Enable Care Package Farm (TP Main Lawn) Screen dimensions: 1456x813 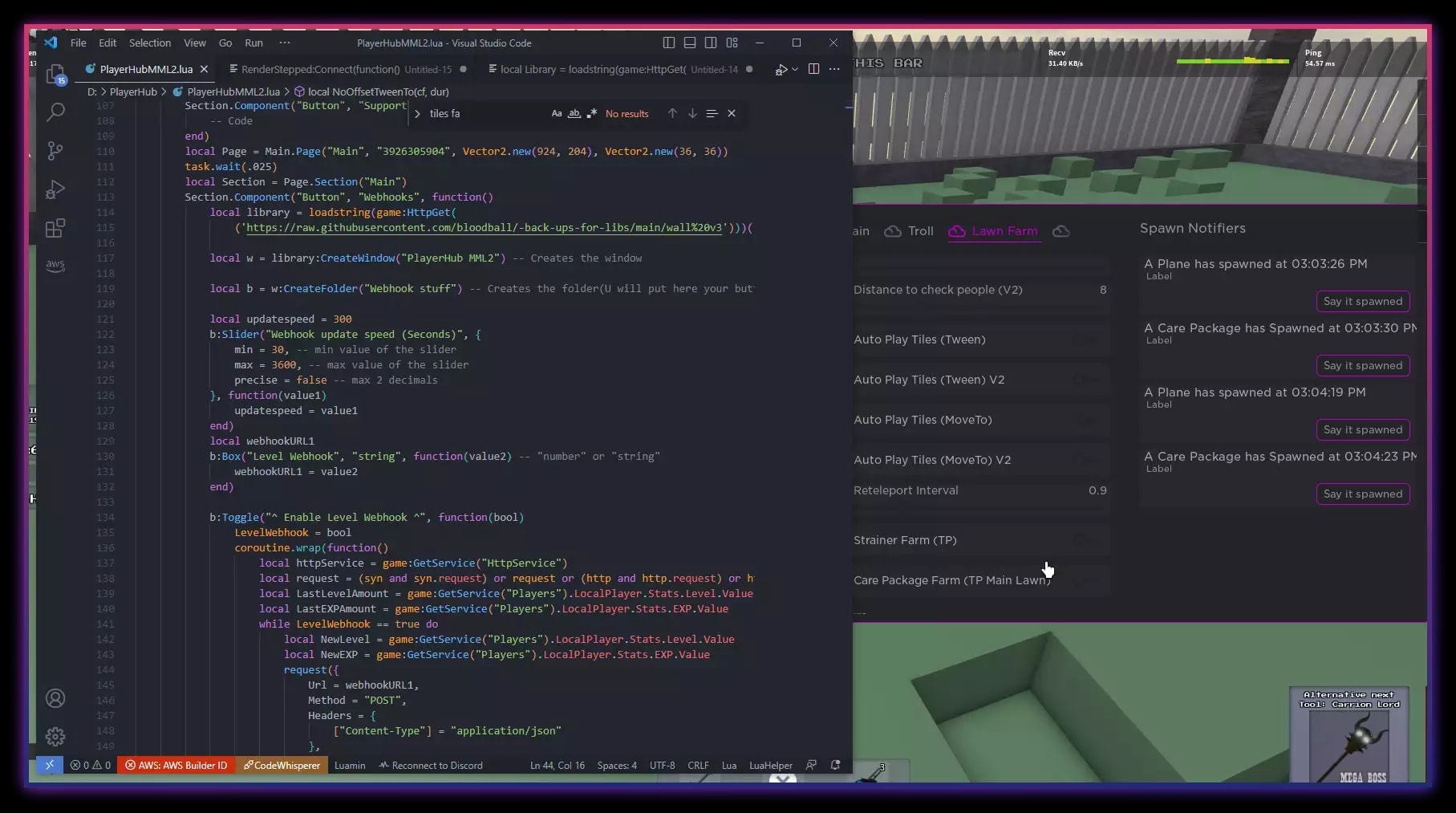pos(1086,580)
